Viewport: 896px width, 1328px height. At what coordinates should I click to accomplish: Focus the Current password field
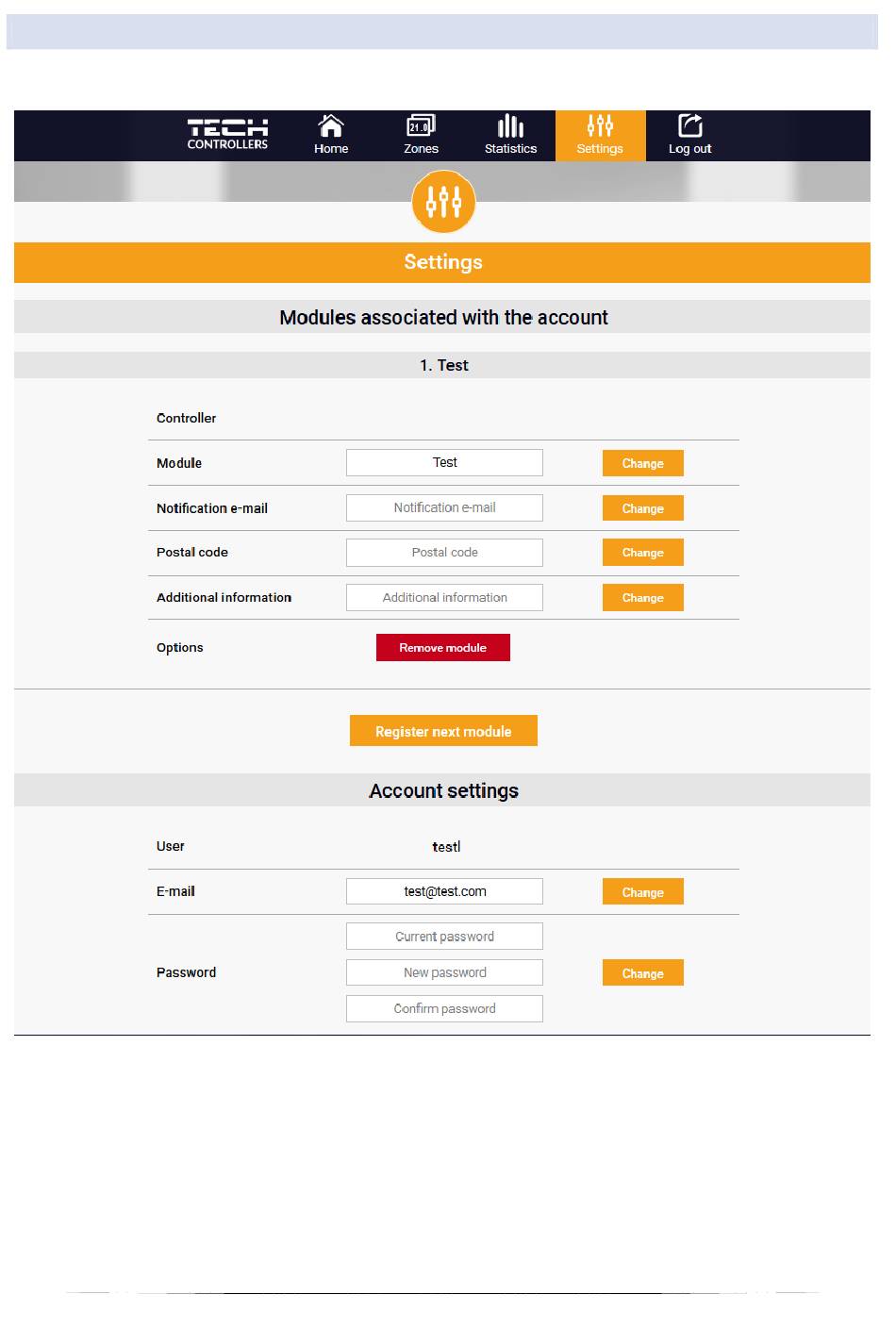coord(444,937)
